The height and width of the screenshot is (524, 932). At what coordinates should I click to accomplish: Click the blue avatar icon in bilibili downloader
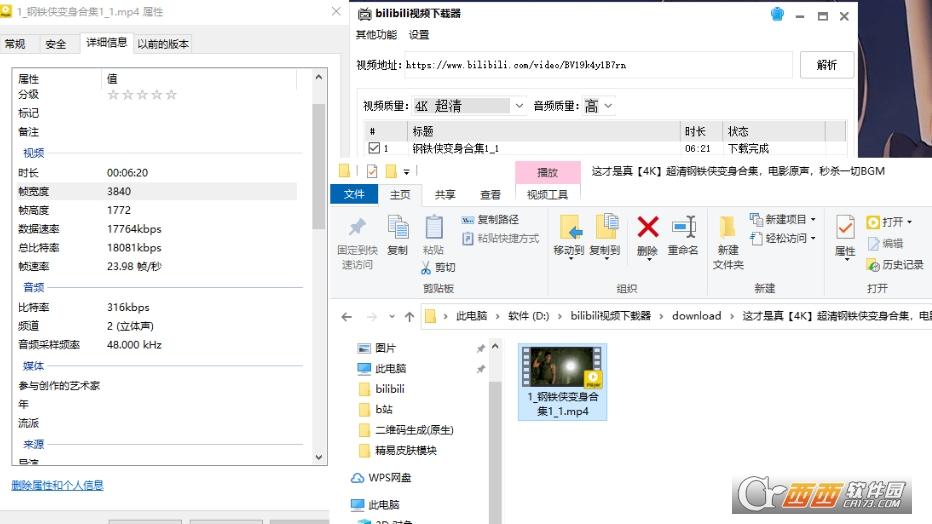pos(777,14)
